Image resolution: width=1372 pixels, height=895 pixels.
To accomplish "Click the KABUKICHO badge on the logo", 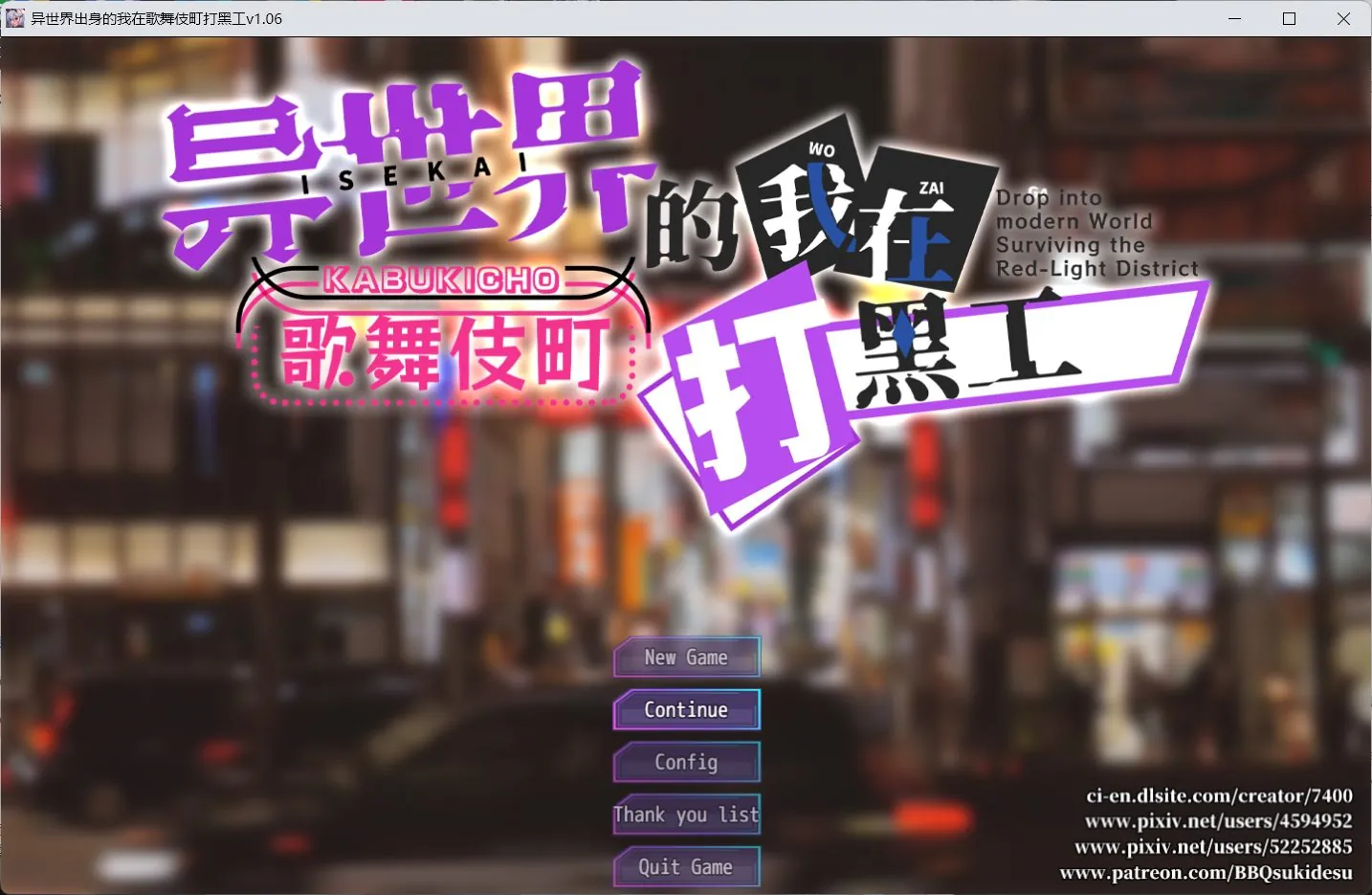I will (440, 280).
